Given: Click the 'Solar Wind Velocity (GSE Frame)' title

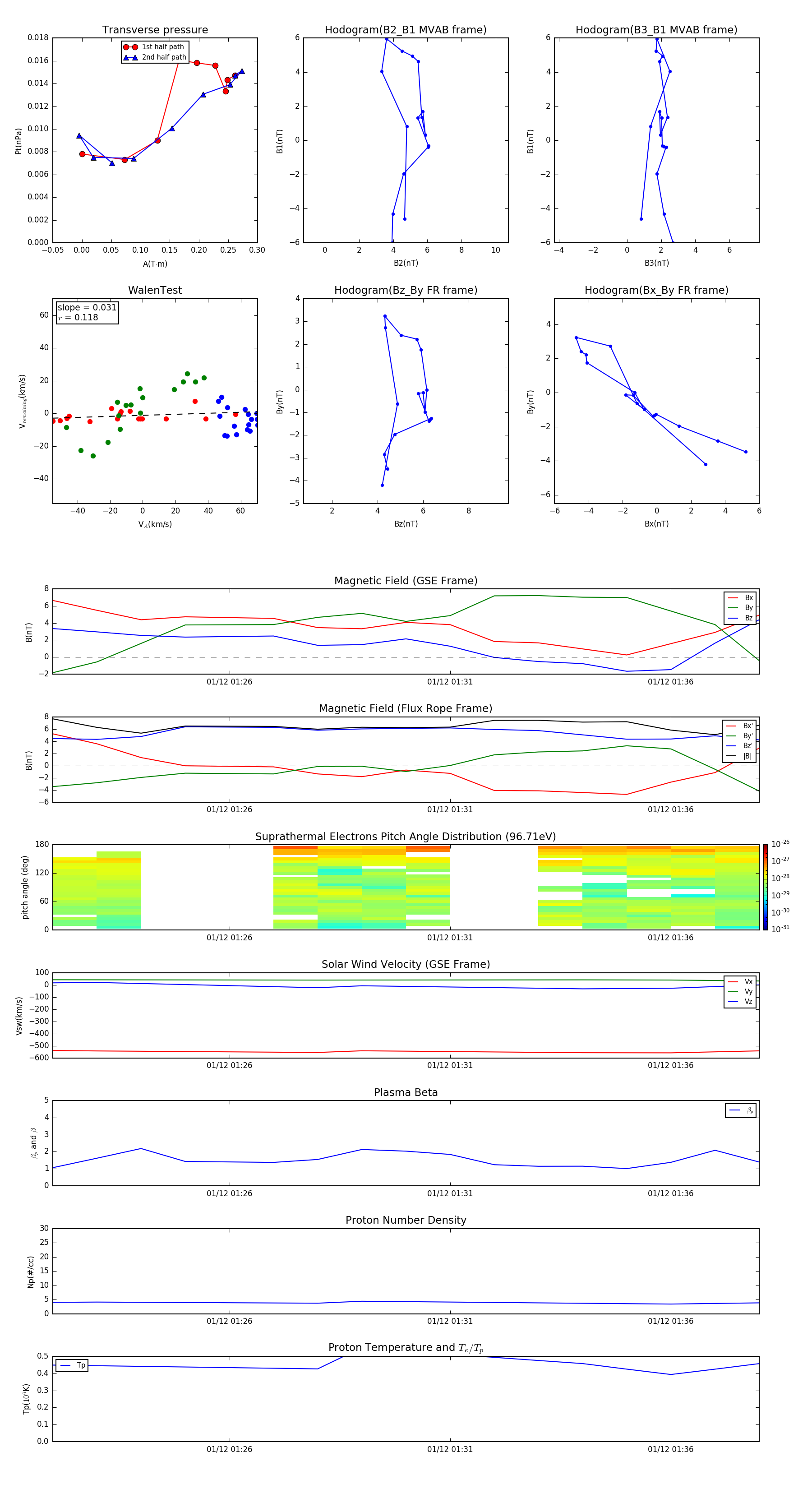Looking at the screenshot, I should pyautogui.click(x=406, y=965).
